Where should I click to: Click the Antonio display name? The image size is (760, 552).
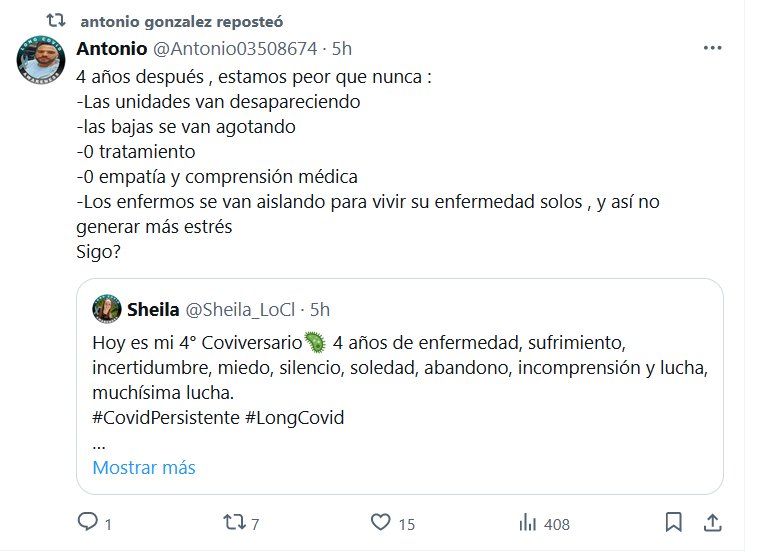pos(110,49)
